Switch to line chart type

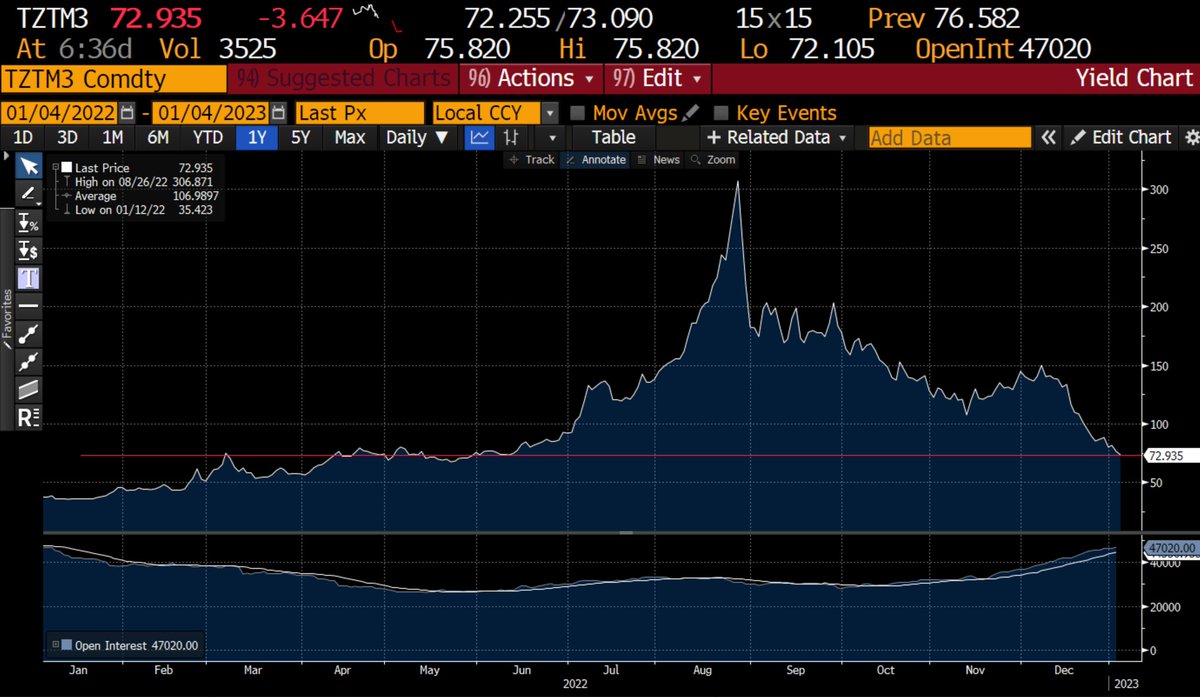tap(481, 138)
